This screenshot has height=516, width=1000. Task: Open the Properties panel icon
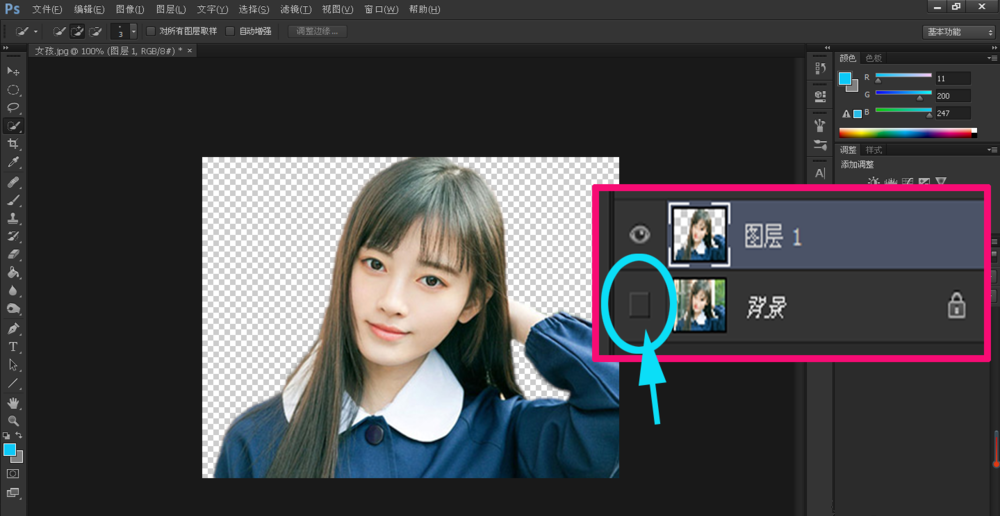[x=820, y=95]
